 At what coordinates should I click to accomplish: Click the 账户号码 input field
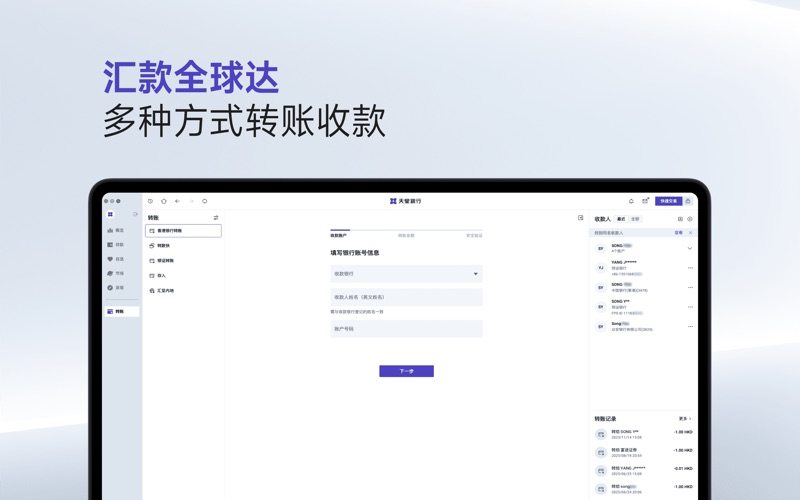(406, 329)
